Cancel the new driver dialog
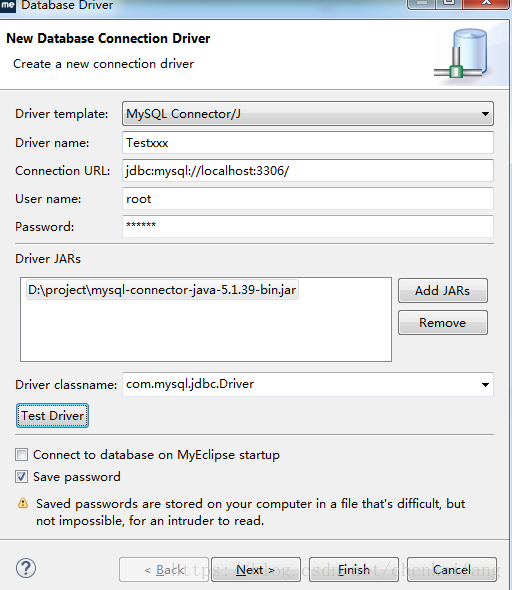 tap(452, 570)
